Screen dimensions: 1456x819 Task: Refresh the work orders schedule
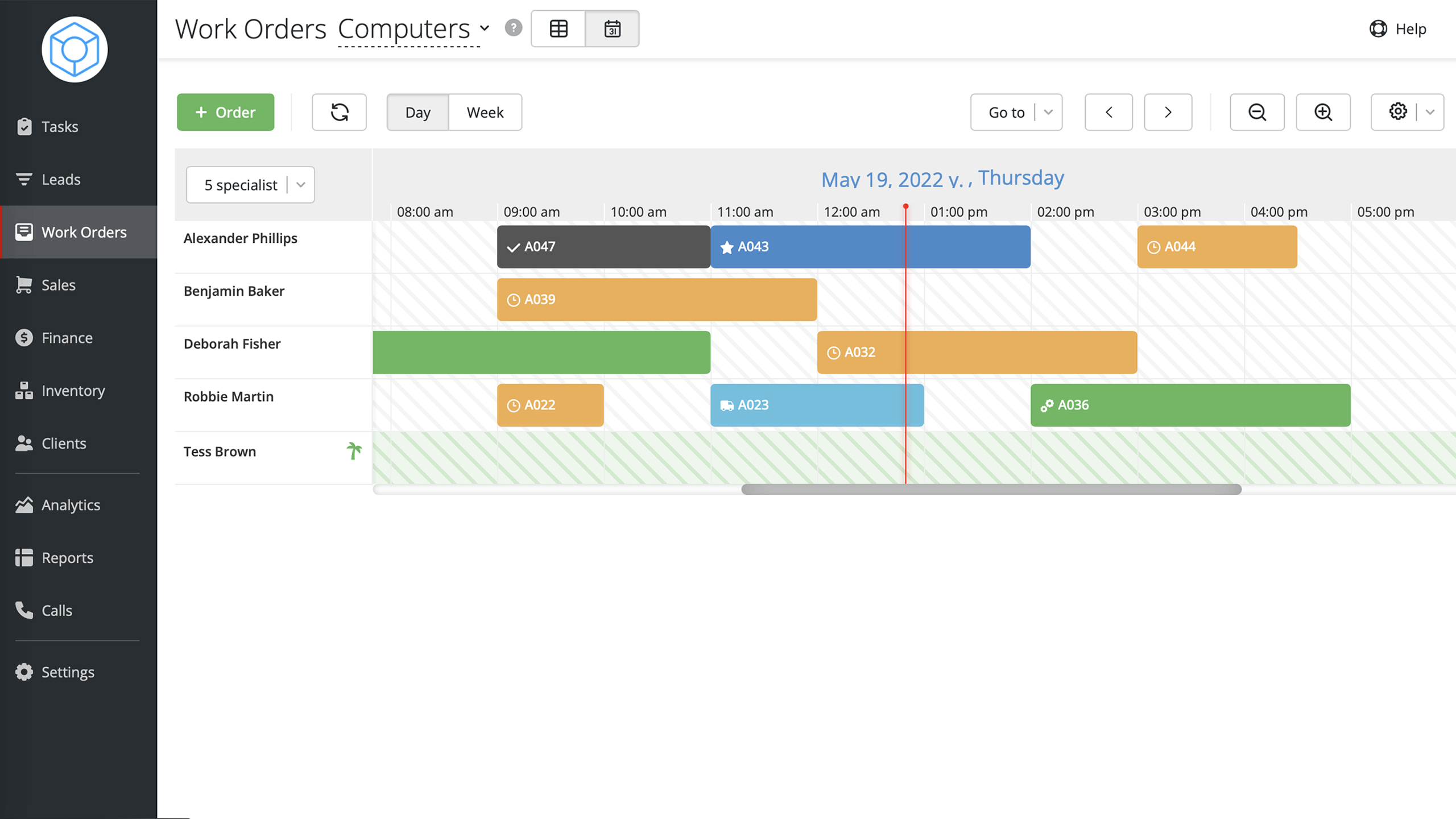point(339,112)
